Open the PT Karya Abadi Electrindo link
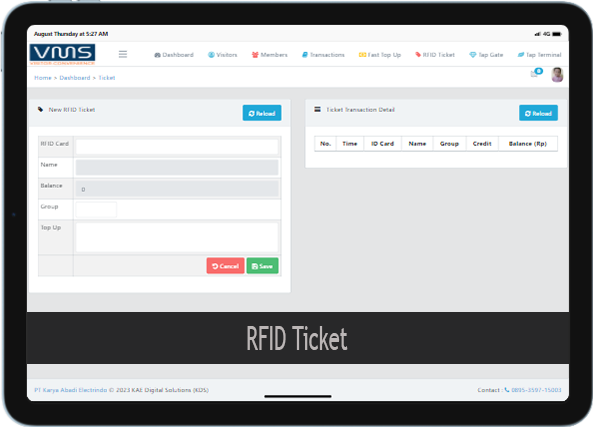The height and width of the screenshot is (428, 593). click(x=71, y=390)
